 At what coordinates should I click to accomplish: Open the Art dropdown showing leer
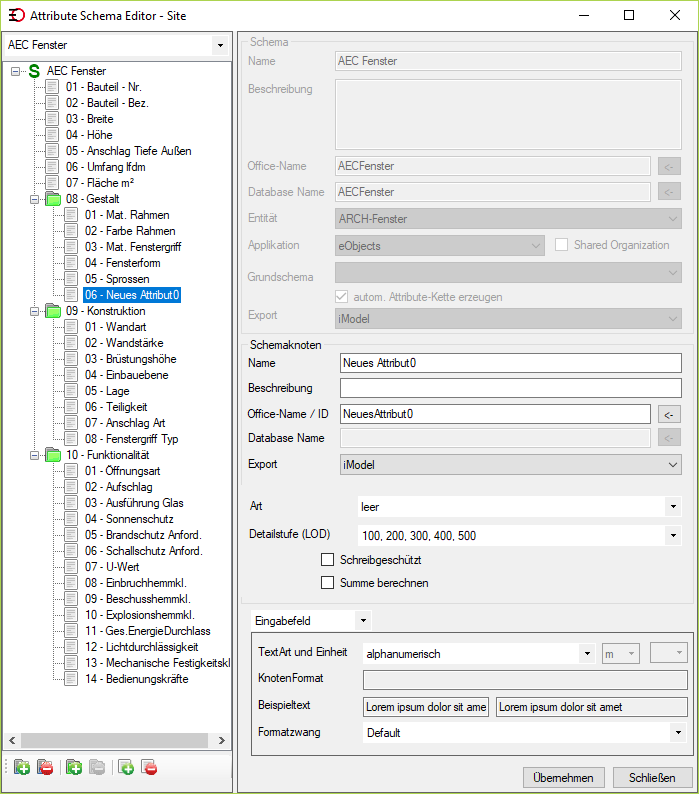(x=673, y=506)
